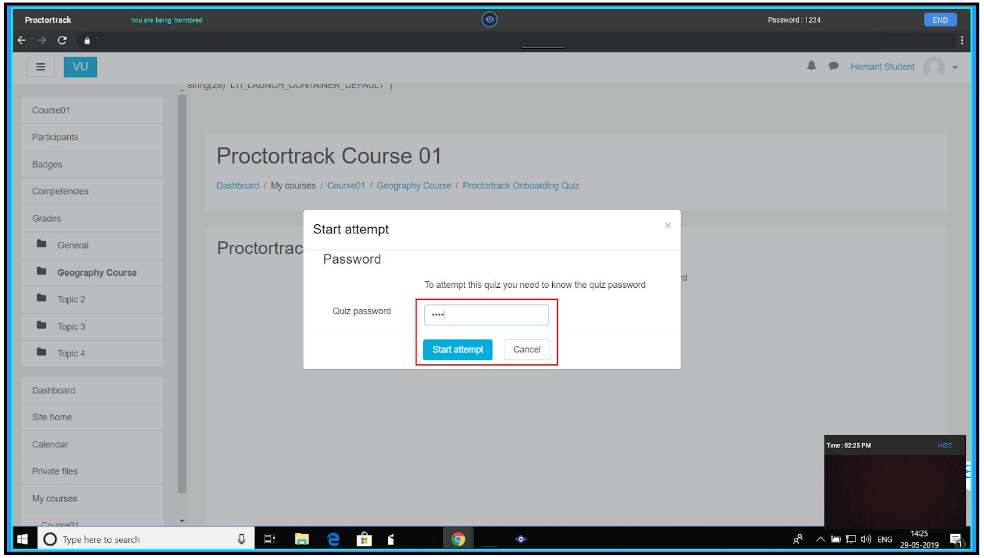Open the taskbar clock and date
Image resolution: width=984 pixels, height=558 pixels.
[x=919, y=539]
